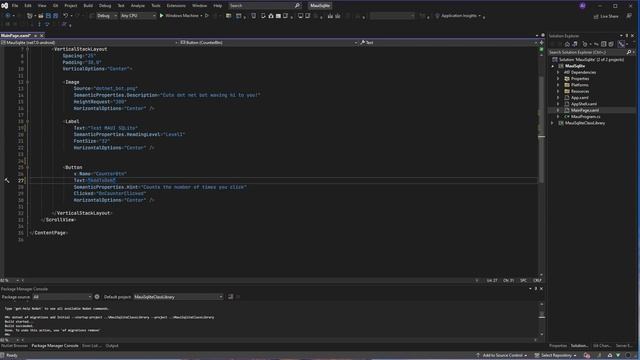
Task: Select MauiProgram.cs in Solution Explorer
Action: 585,116
